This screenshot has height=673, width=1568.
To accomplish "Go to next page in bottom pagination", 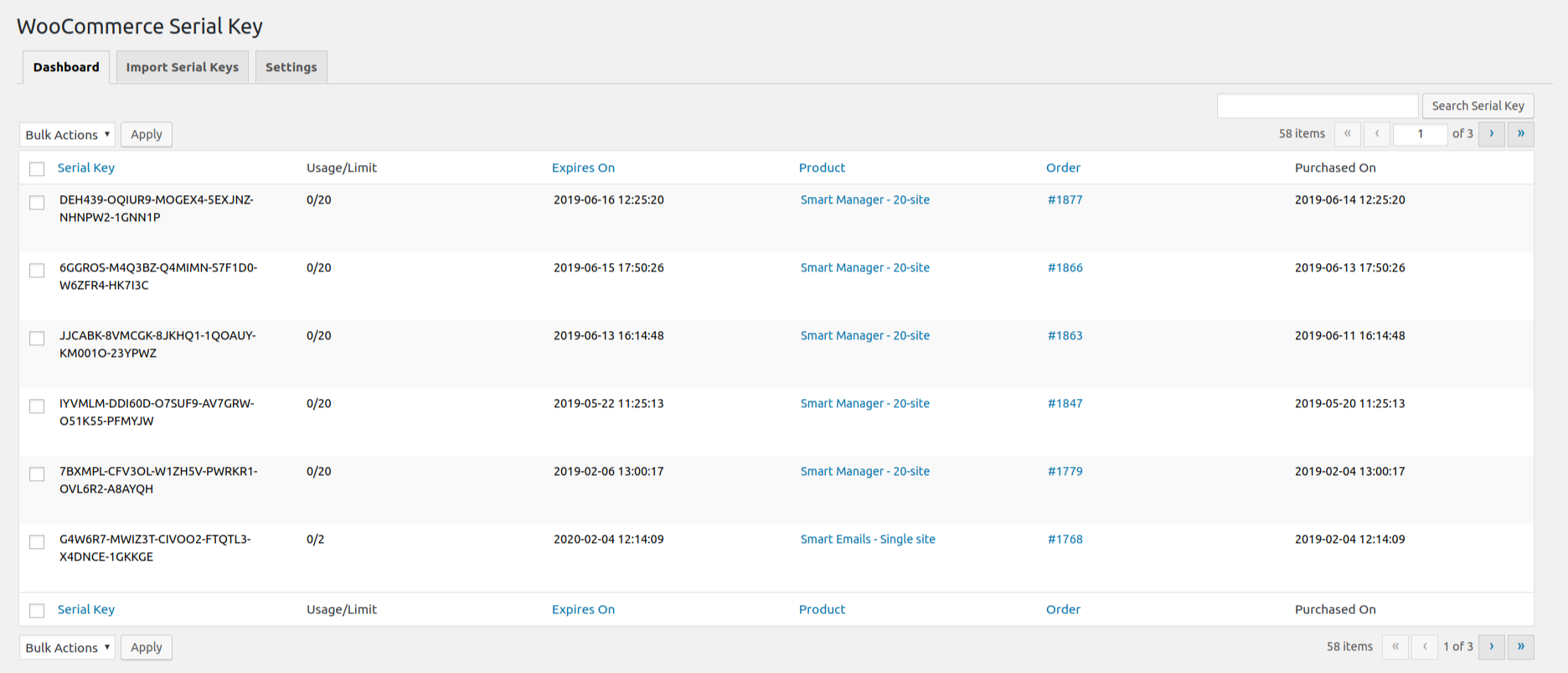I will [x=1491, y=647].
